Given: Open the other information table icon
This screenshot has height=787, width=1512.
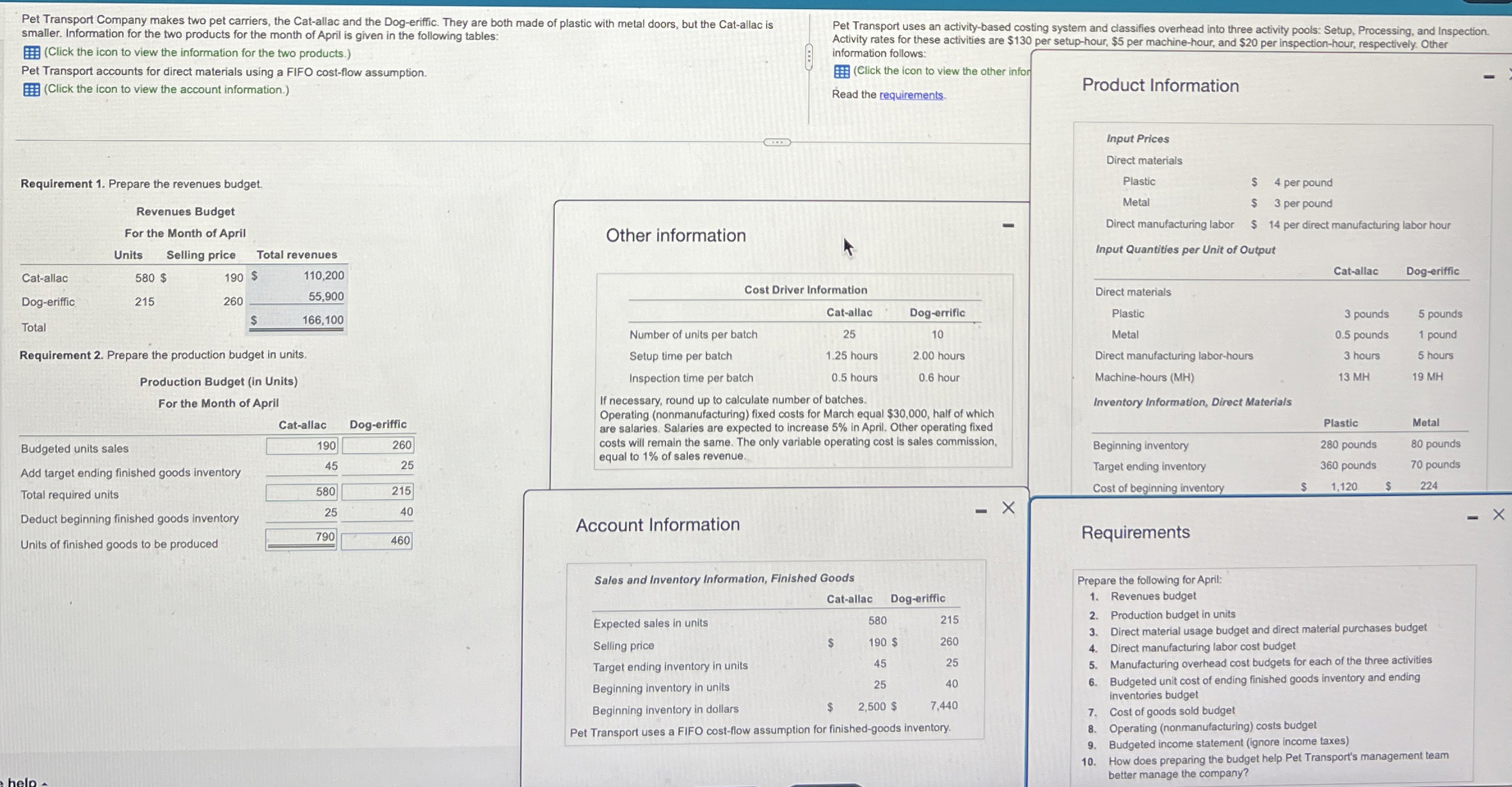Looking at the screenshot, I should pyautogui.click(x=841, y=71).
